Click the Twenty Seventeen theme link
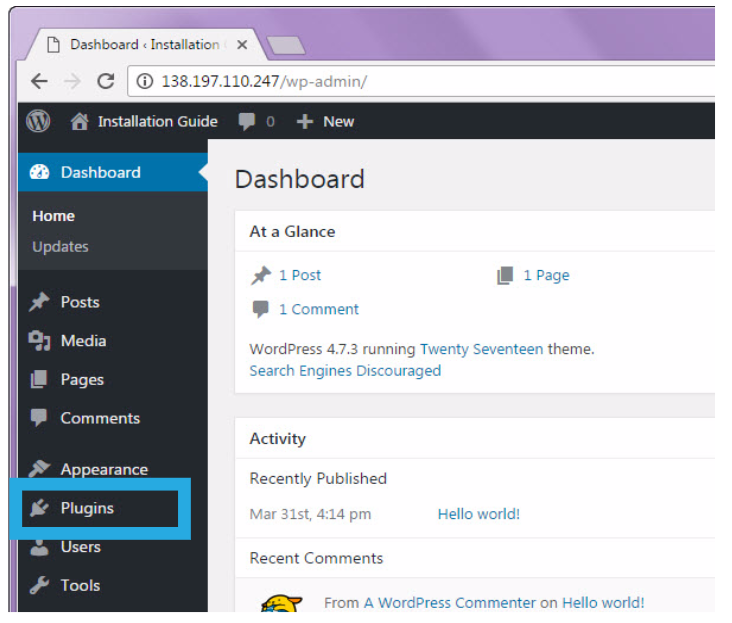The width and height of the screenshot is (732, 623). click(481, 349)
